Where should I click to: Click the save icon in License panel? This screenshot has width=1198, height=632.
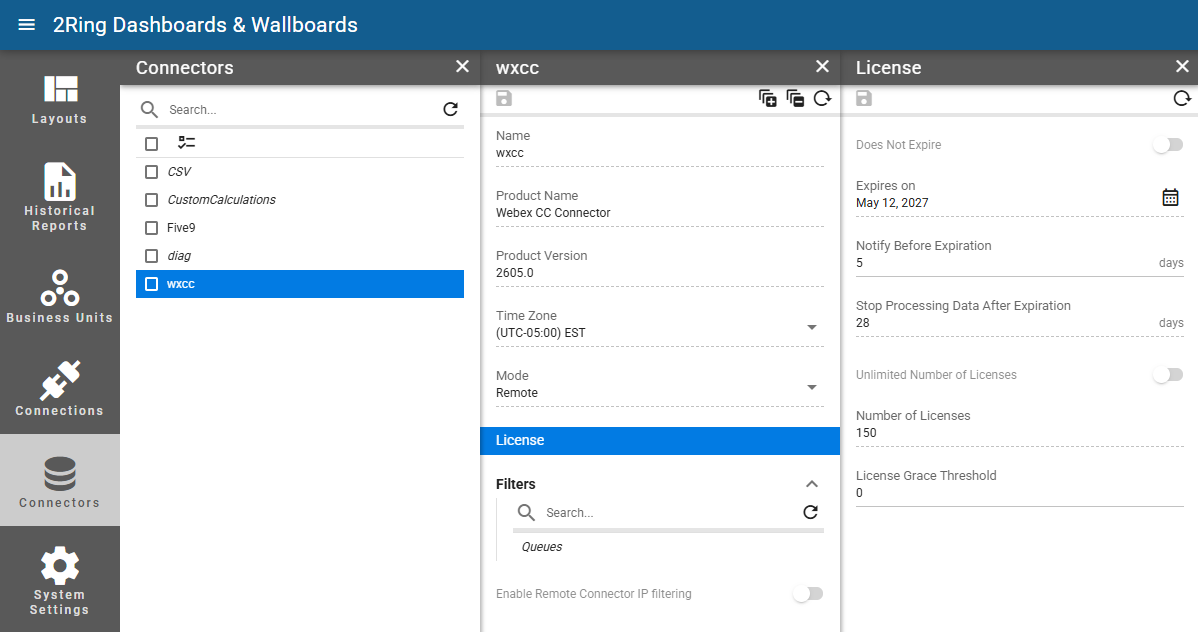click(864, 98)
